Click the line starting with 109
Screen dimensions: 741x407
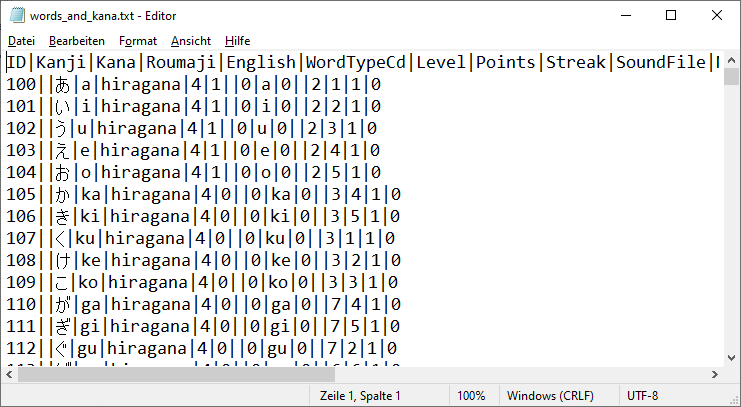202,282
